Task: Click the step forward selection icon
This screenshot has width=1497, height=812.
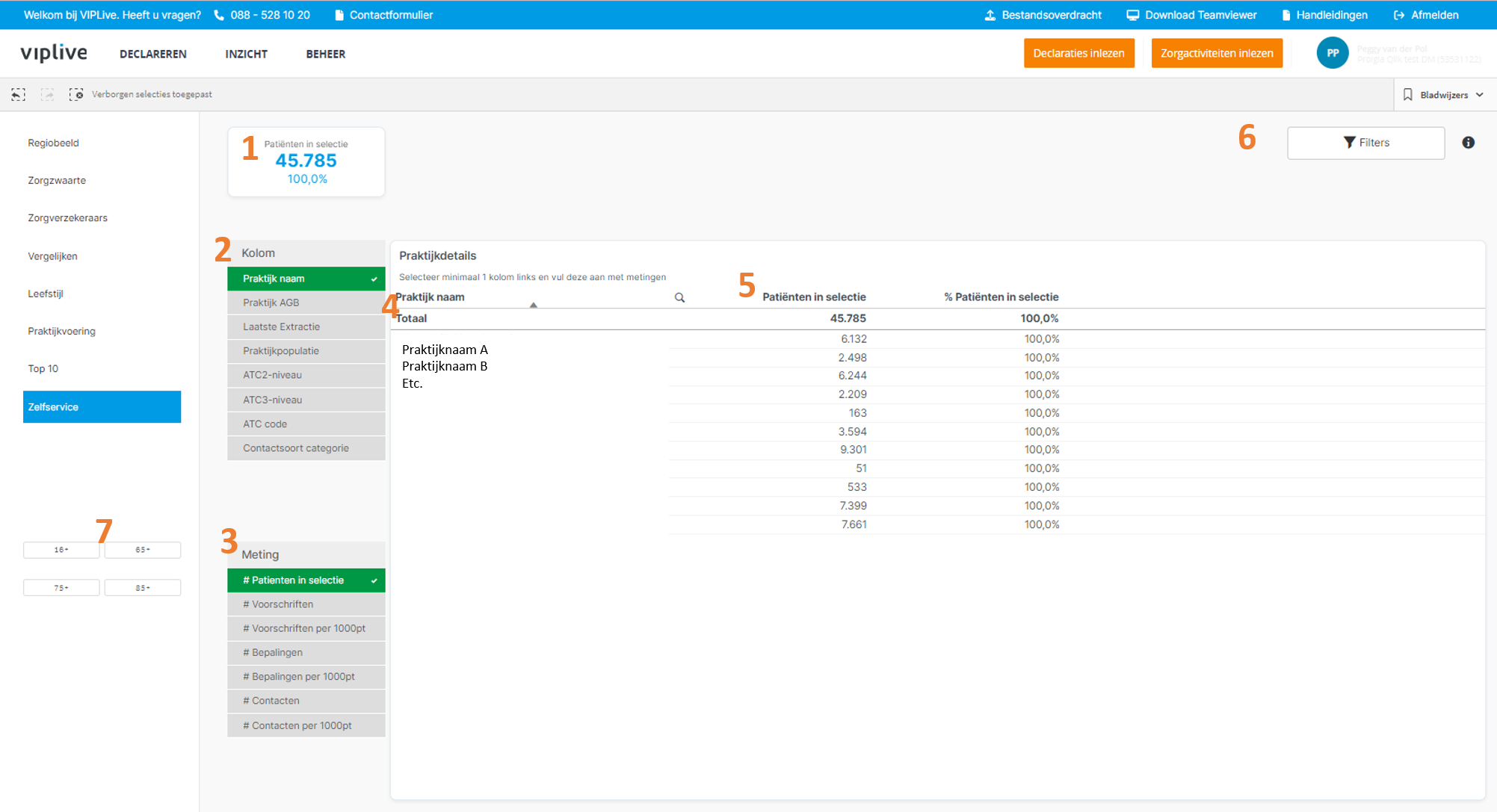Action: [x=47, y=94]
